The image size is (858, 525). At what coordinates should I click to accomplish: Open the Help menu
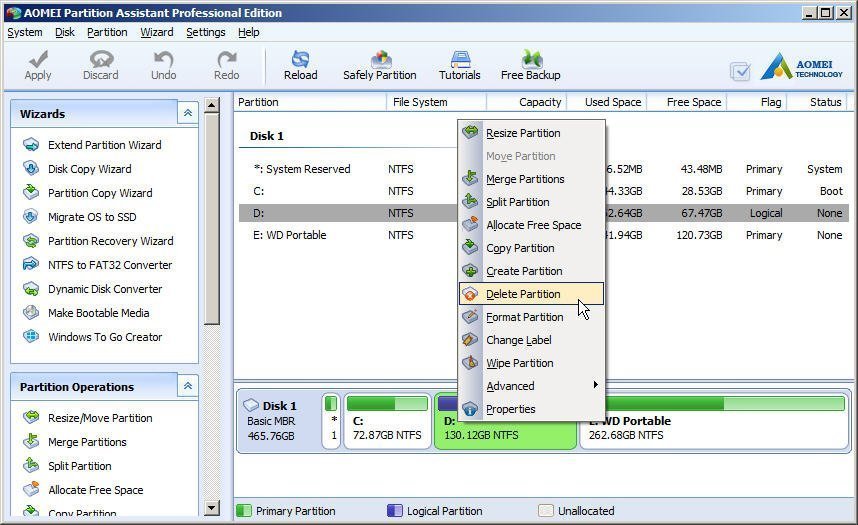[249, 32]
